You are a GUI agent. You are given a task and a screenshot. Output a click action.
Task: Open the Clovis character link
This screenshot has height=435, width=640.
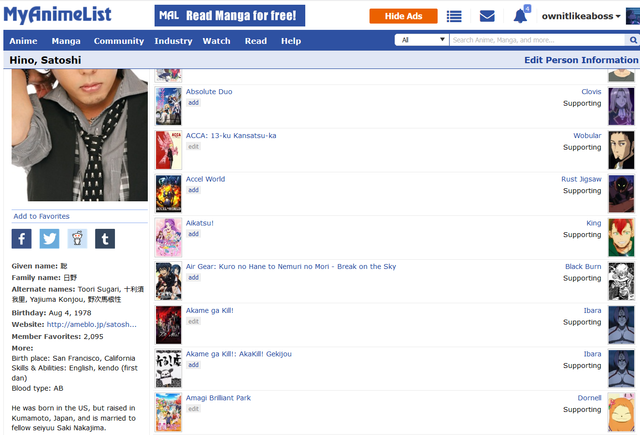(591, 92)
